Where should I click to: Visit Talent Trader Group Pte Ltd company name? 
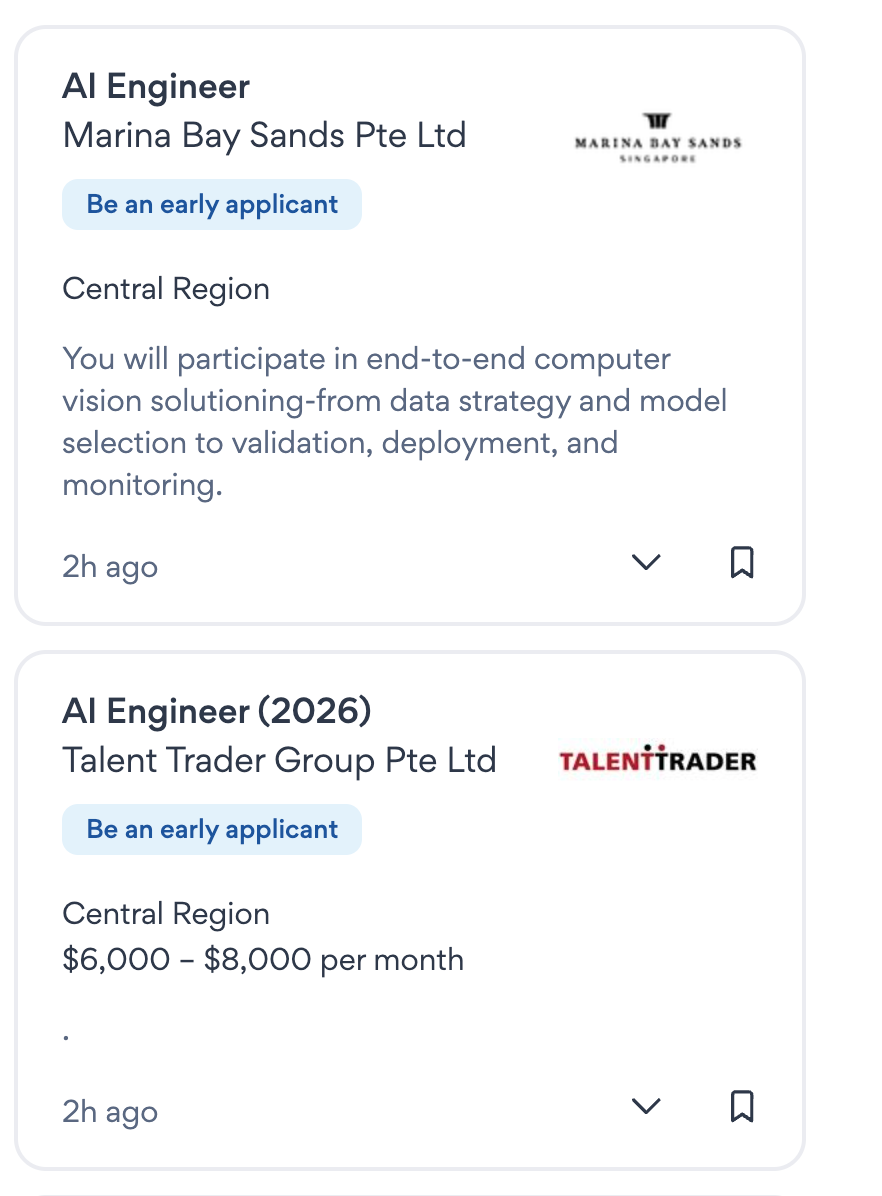pyautogui.click(x=279, y=760)
